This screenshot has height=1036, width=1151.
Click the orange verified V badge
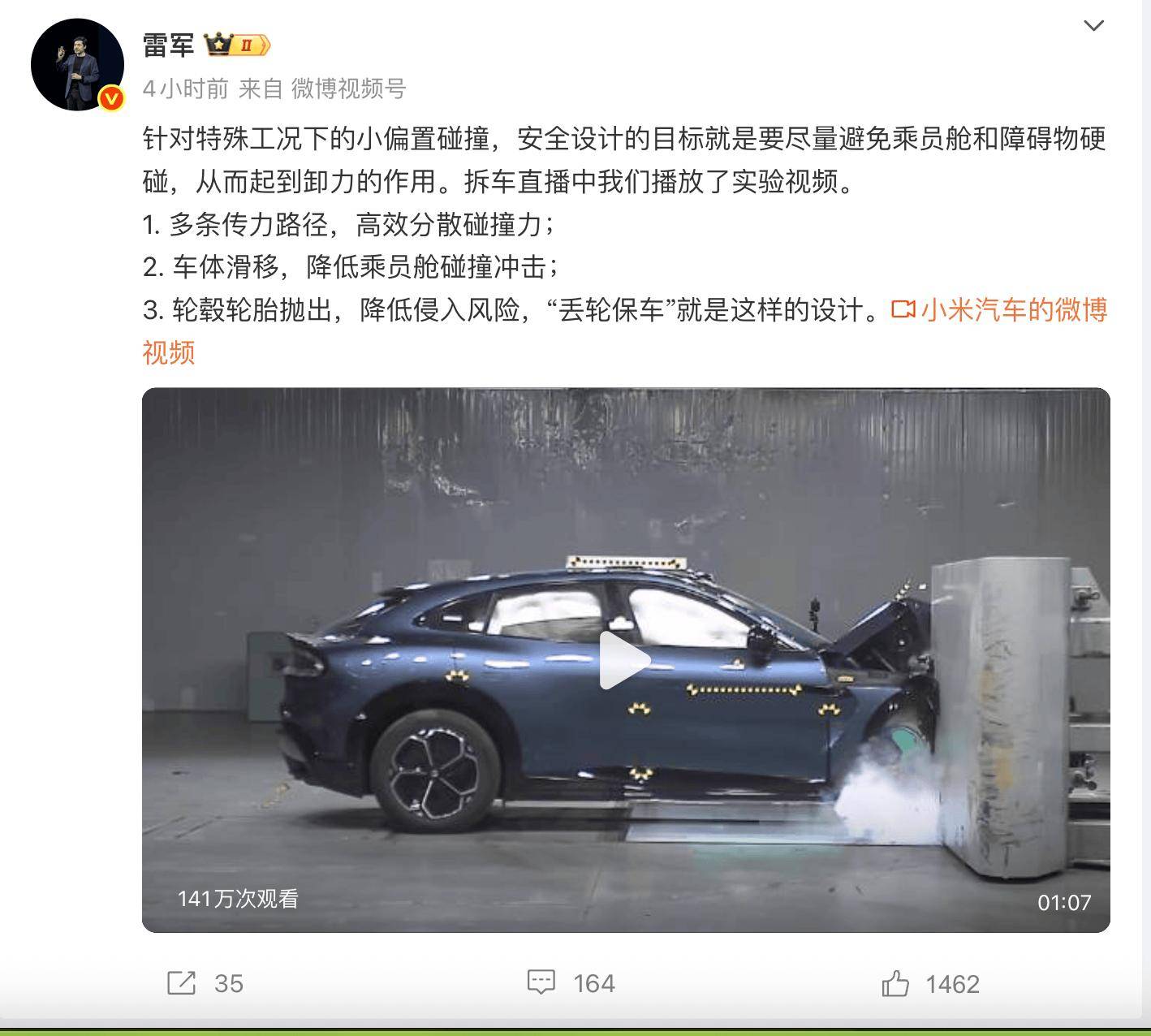tap(111, 99)
